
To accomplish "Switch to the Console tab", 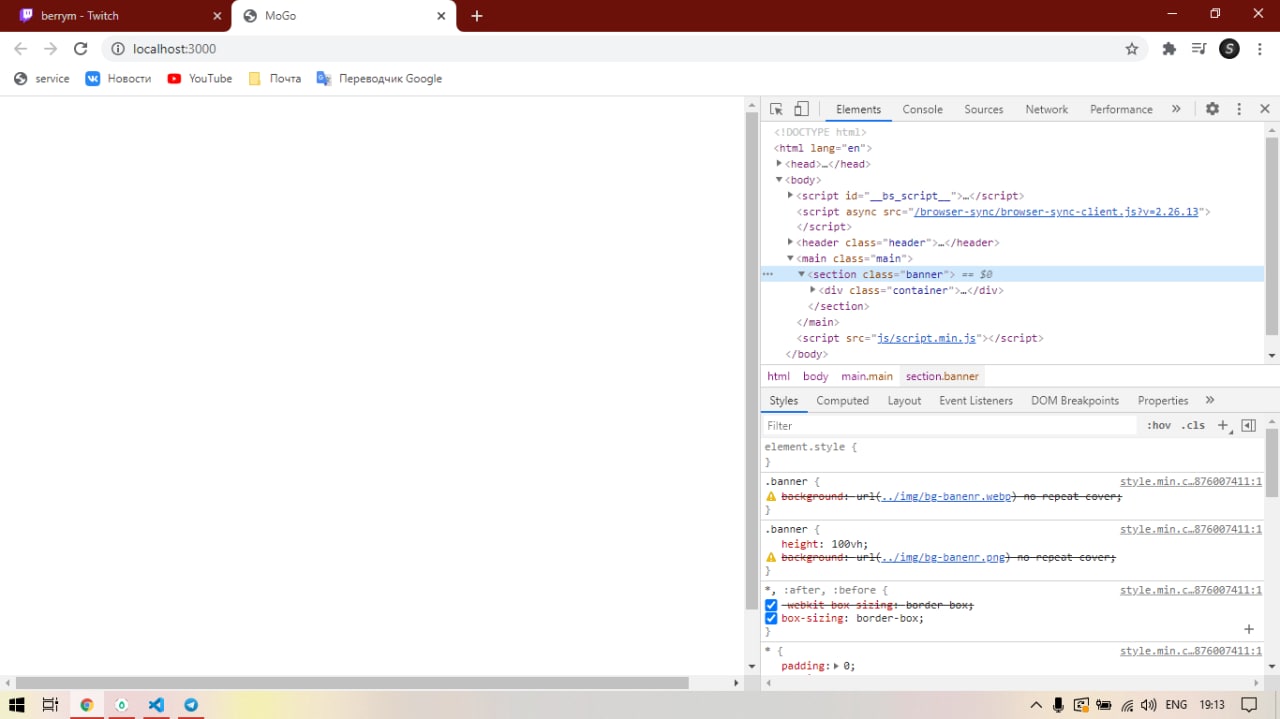I will pyautogui.click(x=922, y=109).
